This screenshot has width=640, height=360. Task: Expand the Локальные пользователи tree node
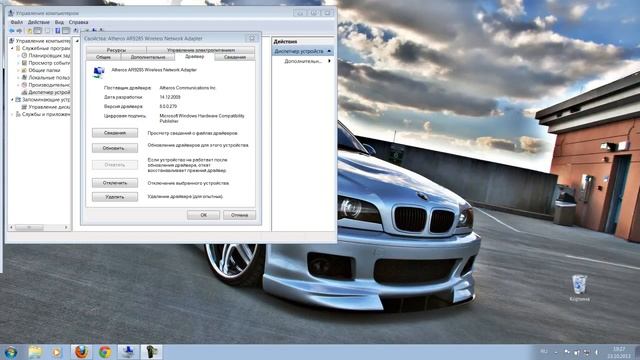click(18, 78)
